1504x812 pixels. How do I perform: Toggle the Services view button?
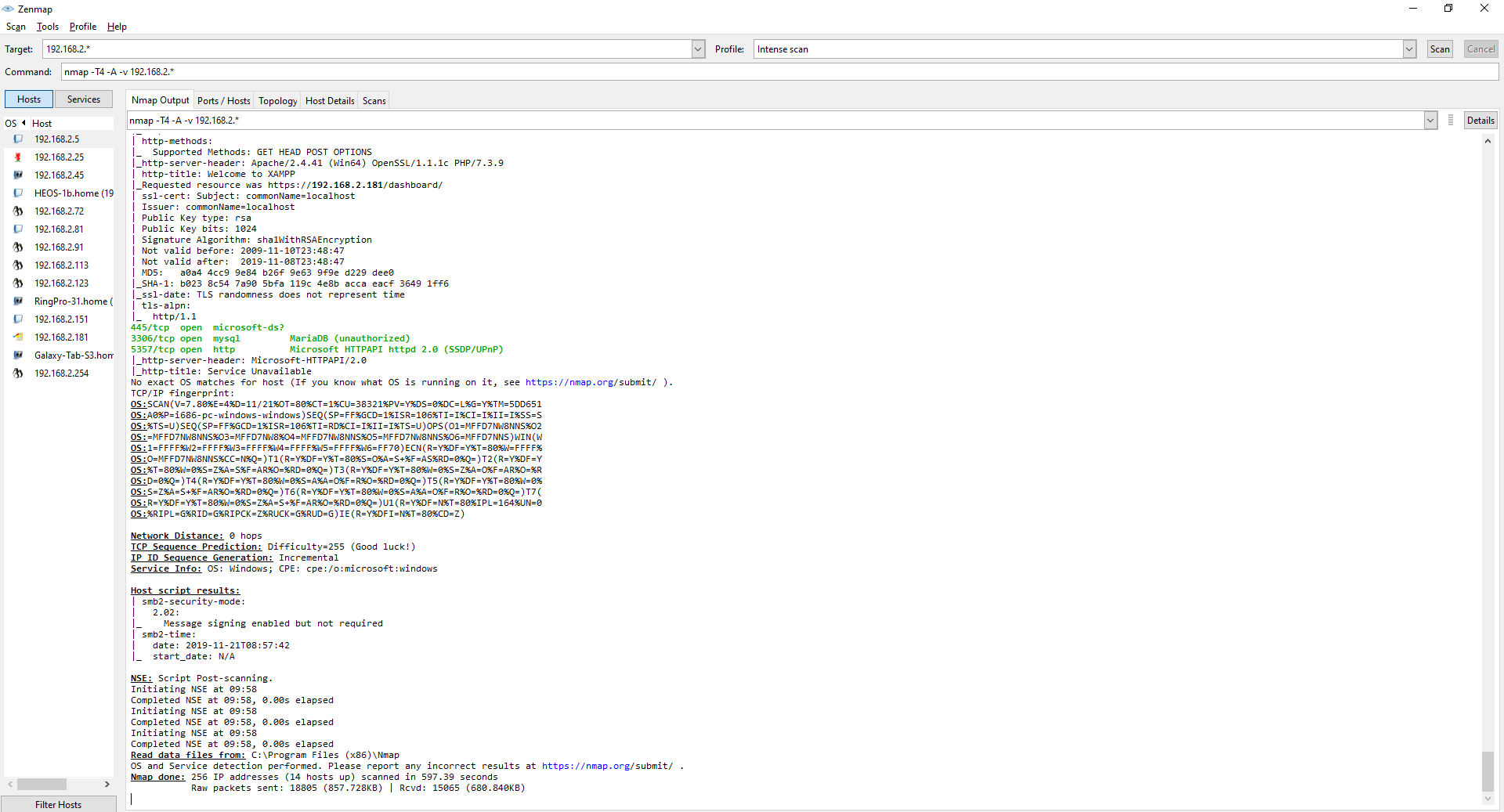(84, 99)
